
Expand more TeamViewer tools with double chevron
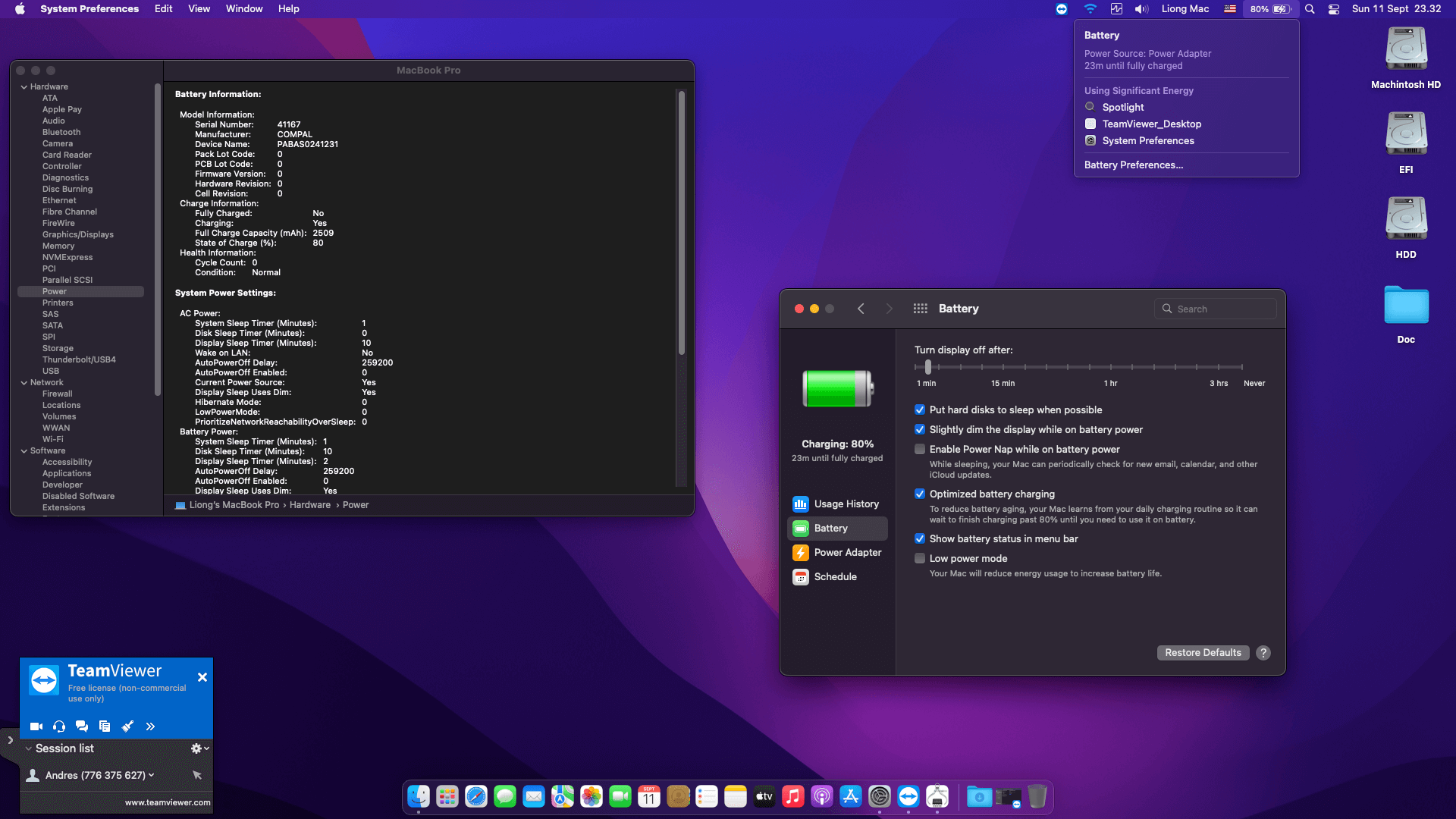click(150, 726)
